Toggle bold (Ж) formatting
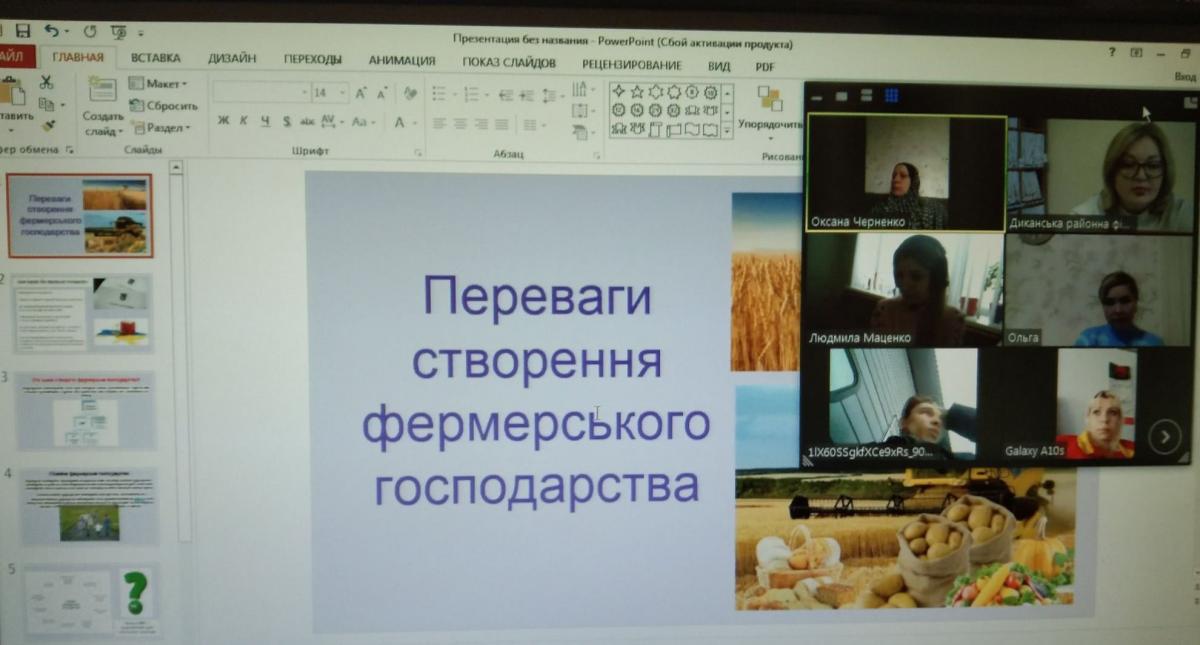 coord(223,122)
